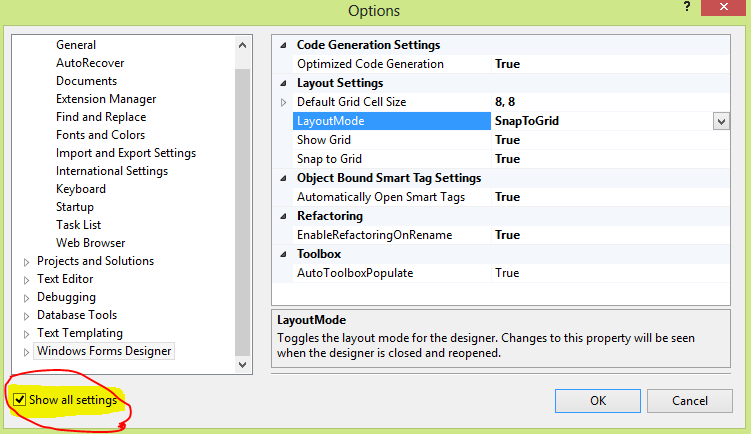Click EnableRefactoringOnRename True value
The width and height of the screenshot is (751, 434).
click(x=507, y=235)
